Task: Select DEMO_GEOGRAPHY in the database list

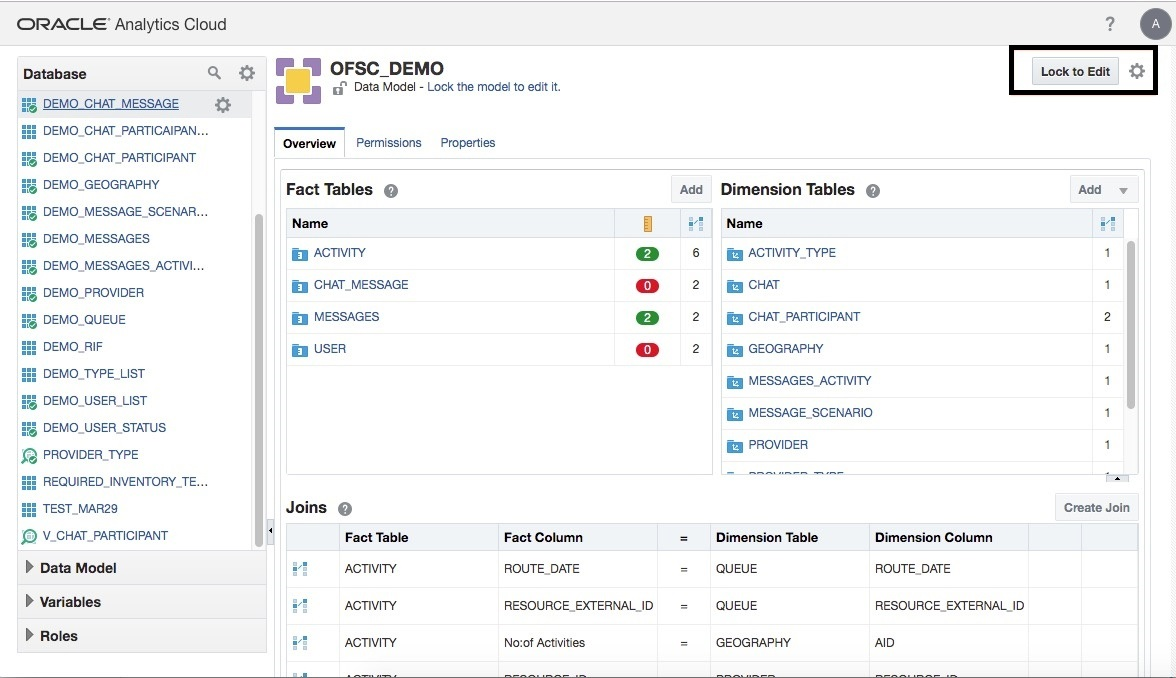Action: pyautogui.click(x=101, y=185)
